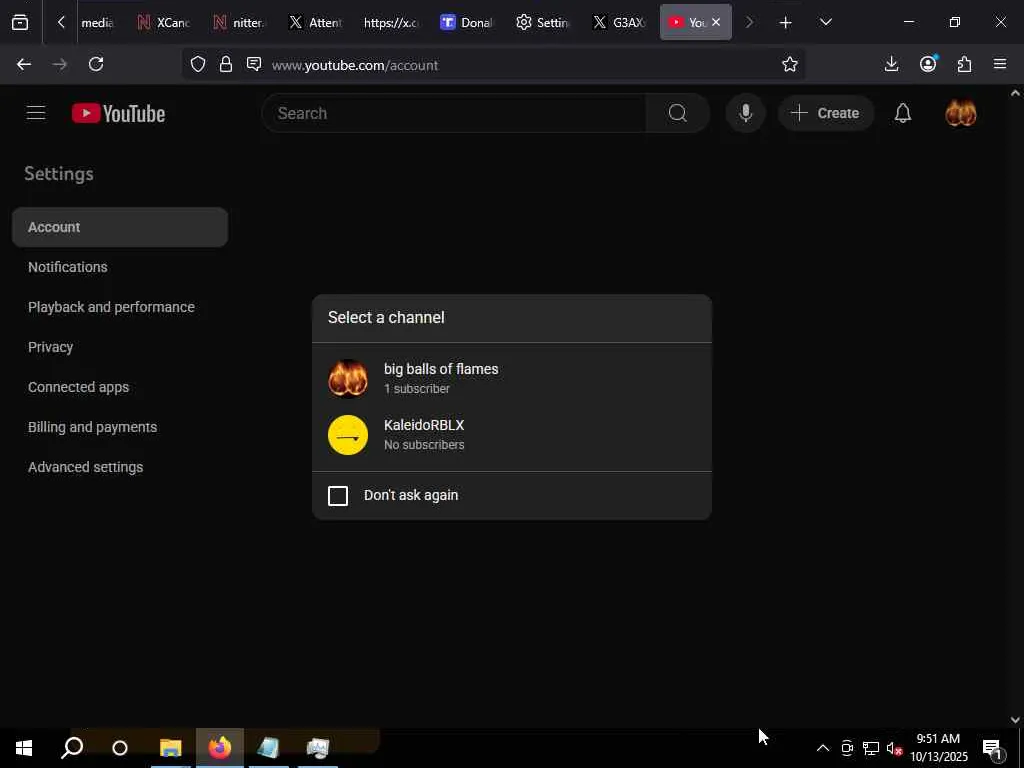This screenshot has height=768, width=1024.
Task: Switch to the Settin tab
Action: [543, 22]
